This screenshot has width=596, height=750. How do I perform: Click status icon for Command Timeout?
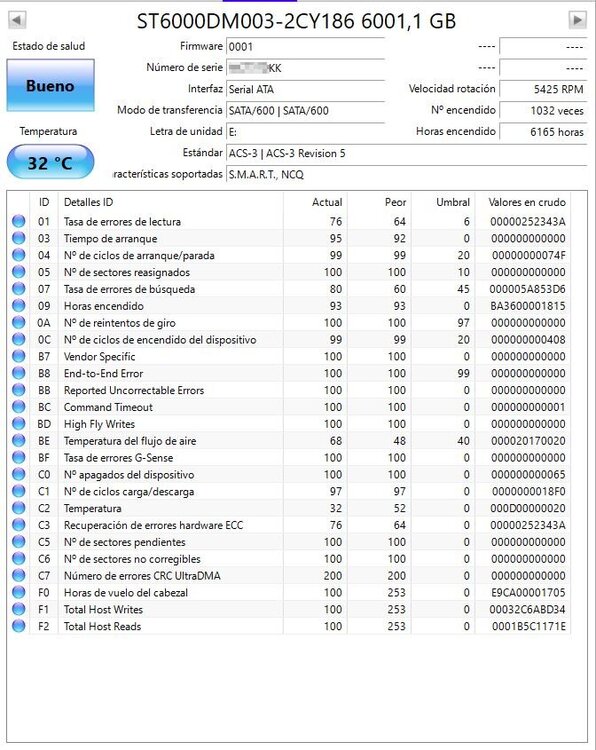point(19,407)
